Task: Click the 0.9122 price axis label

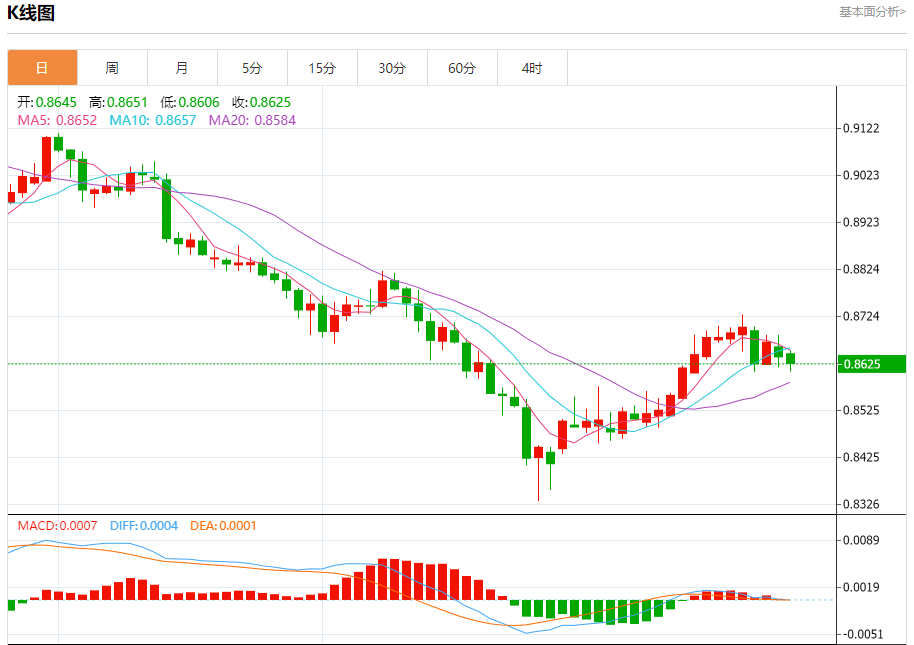Action: (861, 128)
